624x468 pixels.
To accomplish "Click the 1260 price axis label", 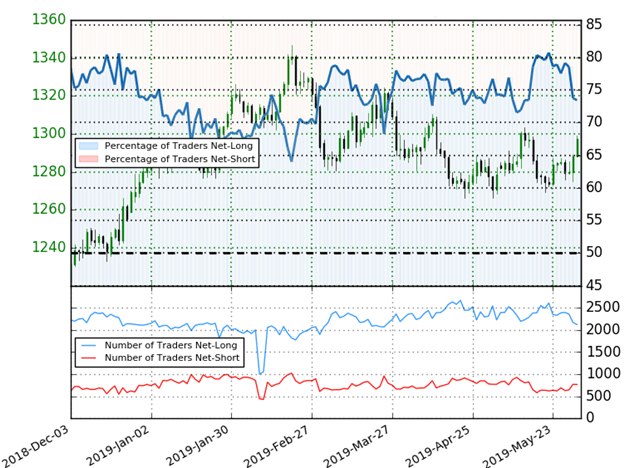I will (x=49, y=209).
